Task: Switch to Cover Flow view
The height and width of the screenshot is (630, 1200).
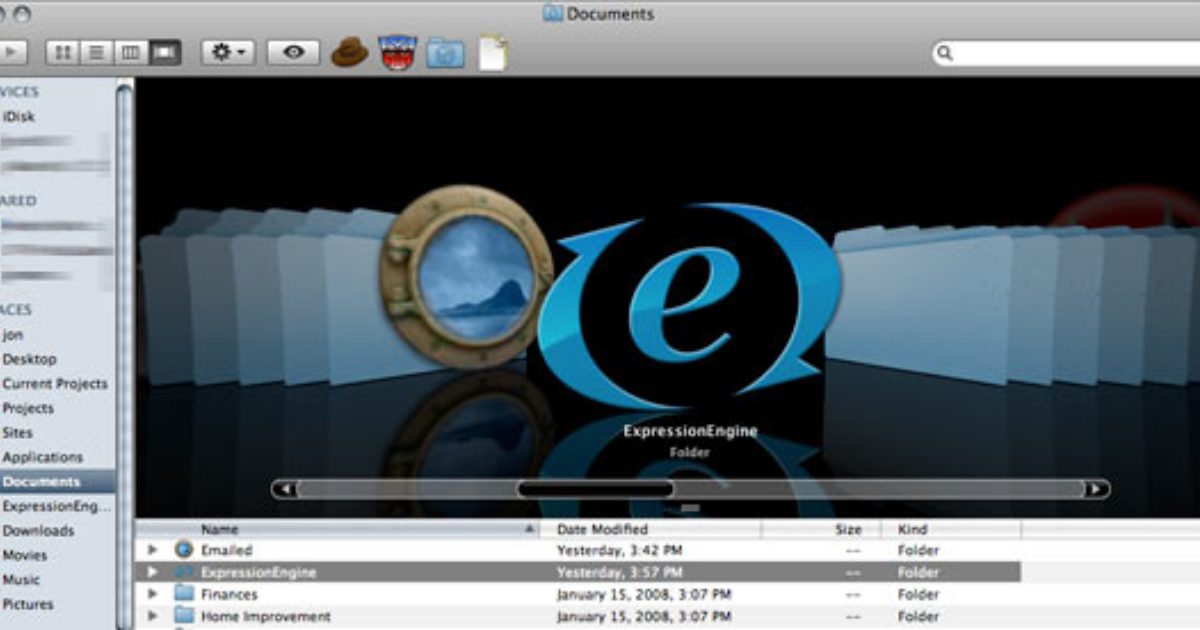Action: pos(165,52)
